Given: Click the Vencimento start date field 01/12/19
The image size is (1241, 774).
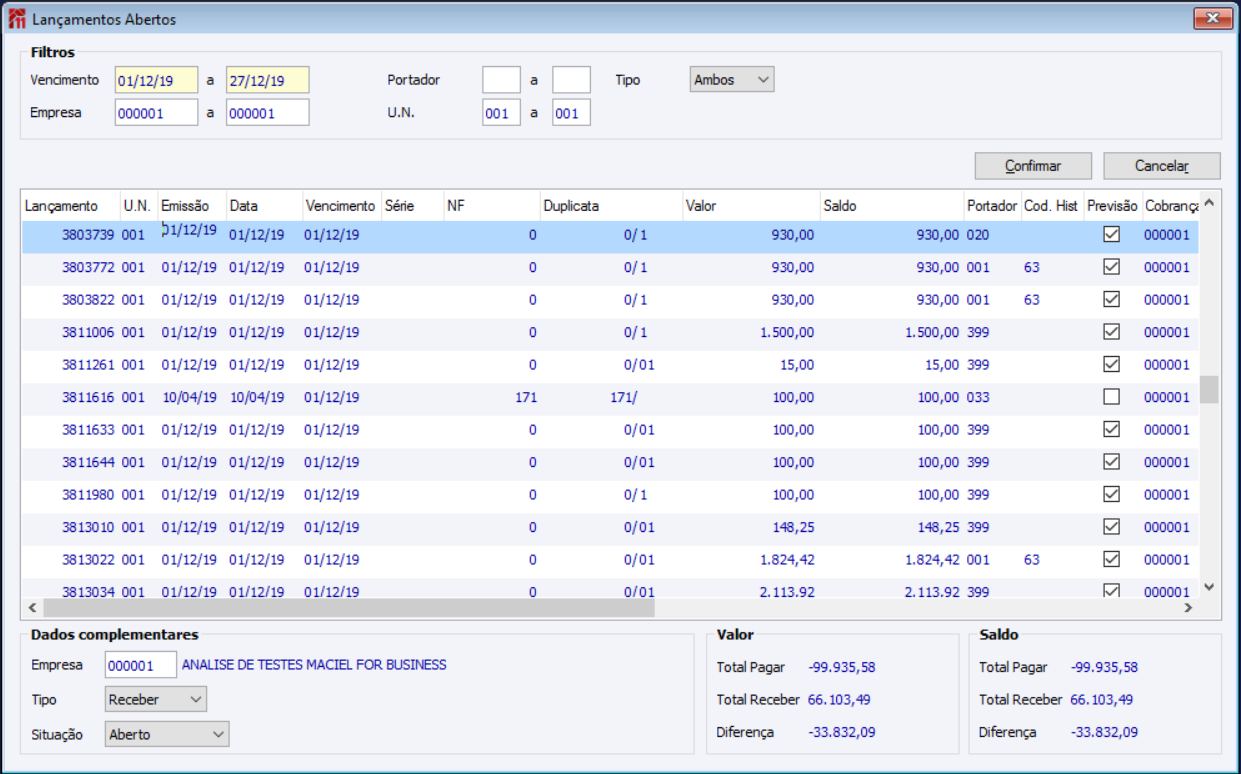Looking at the screenshot, I should click(x=156, y=80).
